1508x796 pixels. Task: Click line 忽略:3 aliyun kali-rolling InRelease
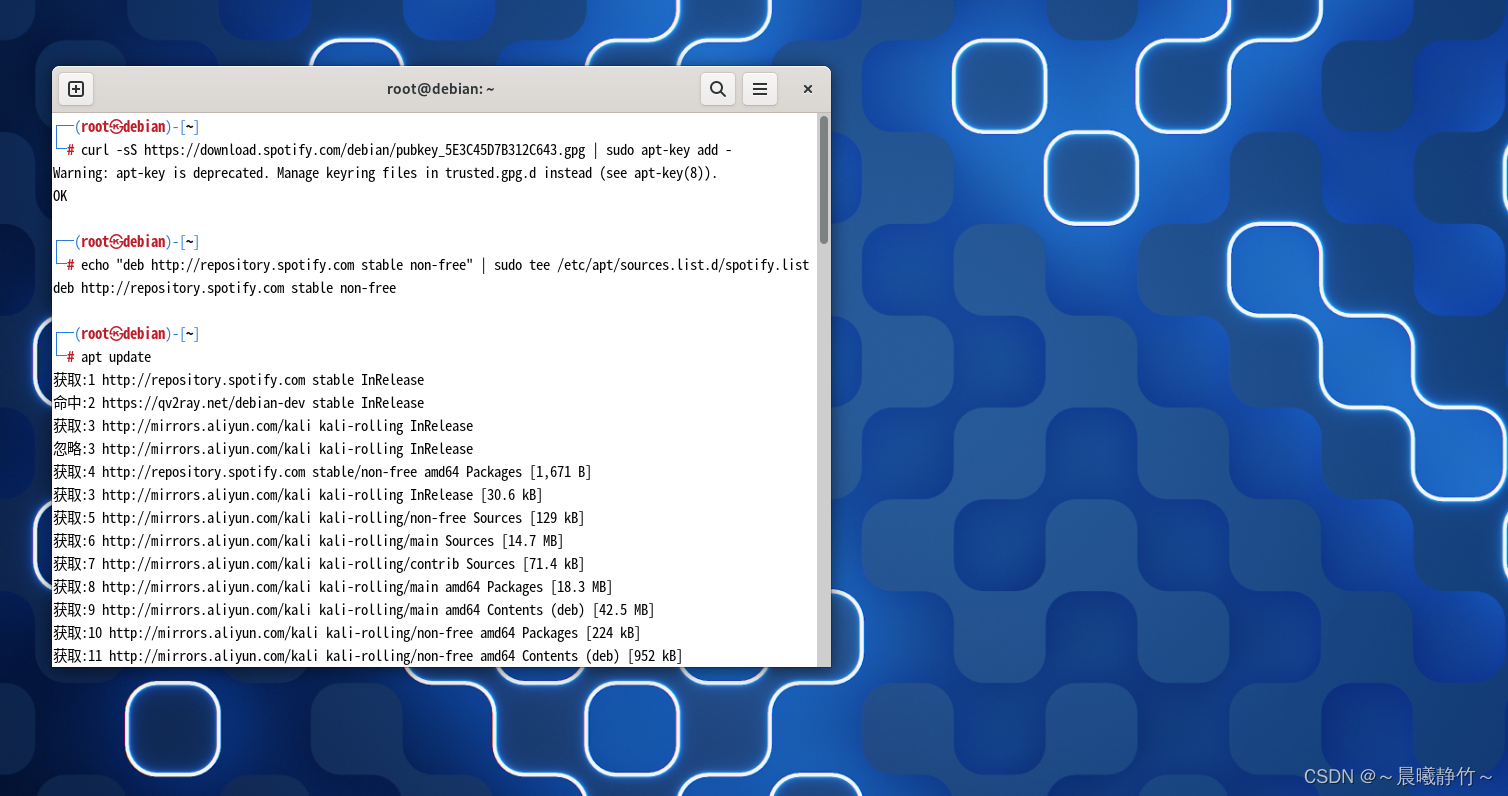(x=263, y=449)
